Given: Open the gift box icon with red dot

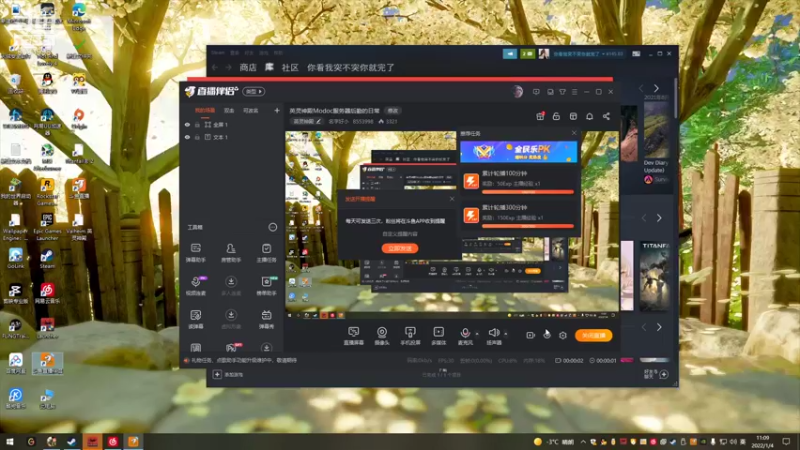Looking at the screenshot, I should (x=540, y=116).
